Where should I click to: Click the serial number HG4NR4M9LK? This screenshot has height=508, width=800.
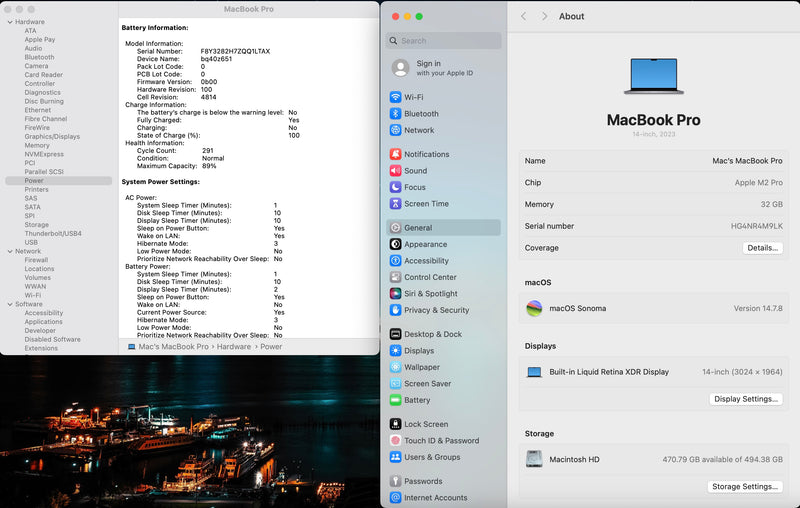pos(756,226)
